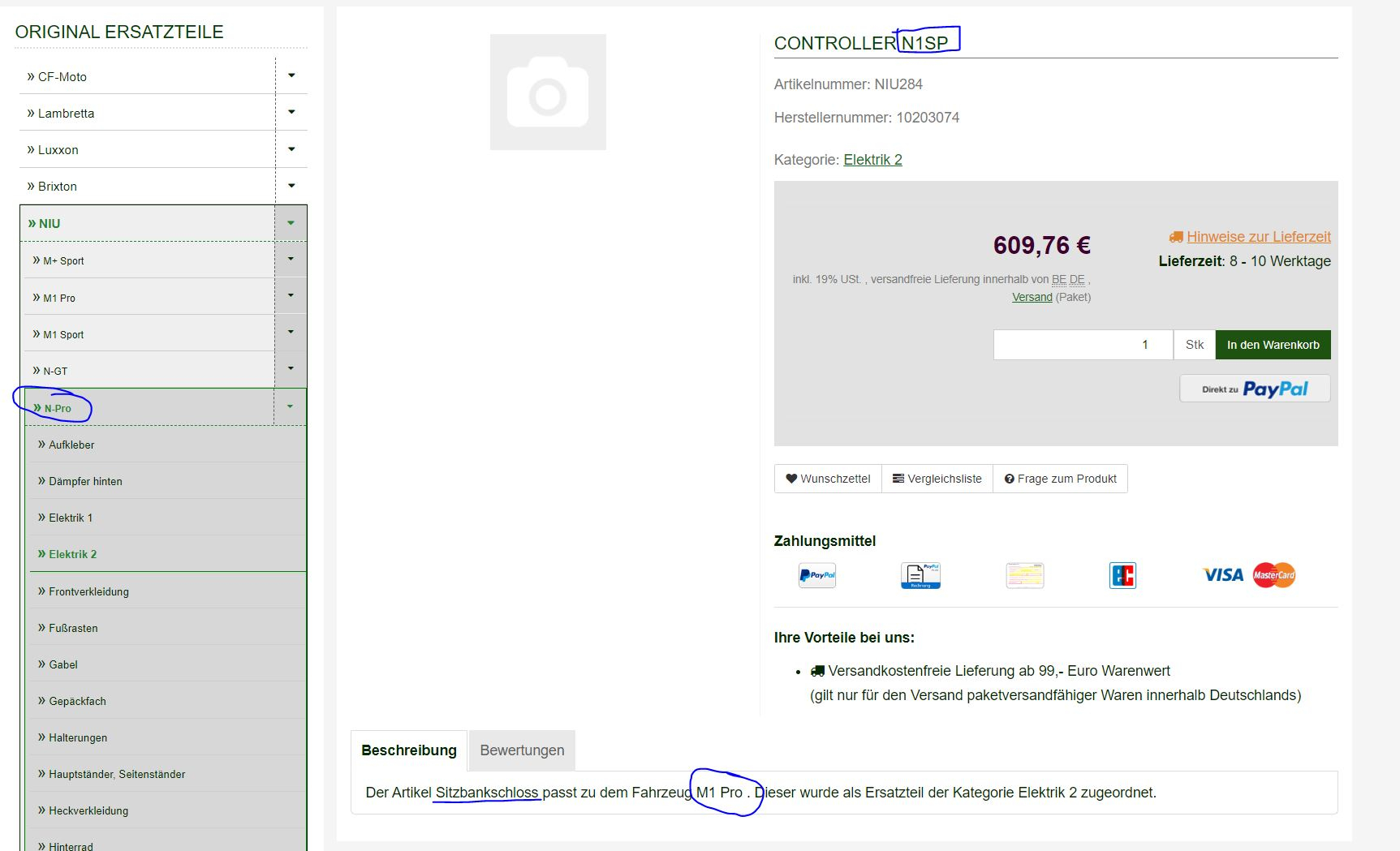Screen dimensions: 1400x851
Task: Click the quantity input field
Action: click(x=1083, y=345)
